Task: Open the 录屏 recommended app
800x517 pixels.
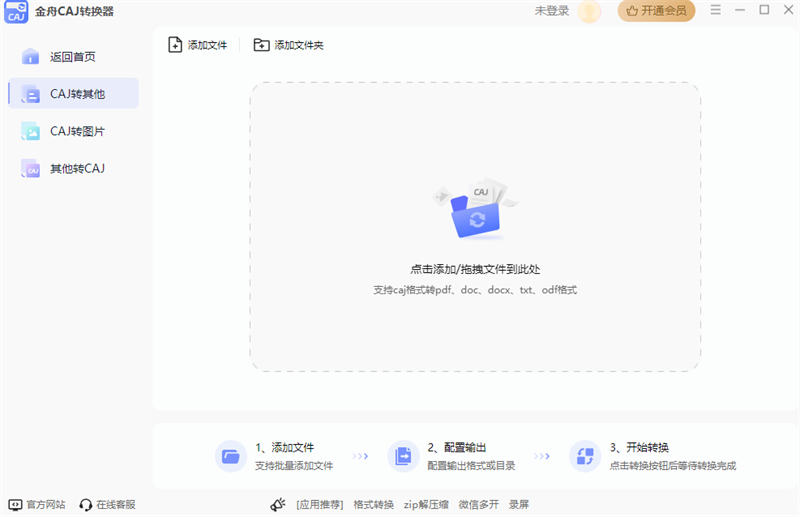Action: click(x=519, y=505)
